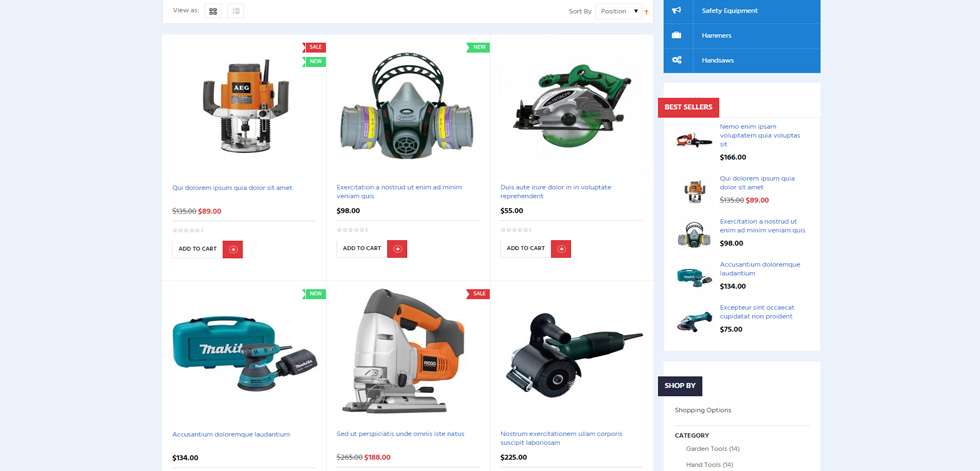This screenshot has height=471, width=980.
Task: Open respirator mask product image
Action: click(408, 106)
